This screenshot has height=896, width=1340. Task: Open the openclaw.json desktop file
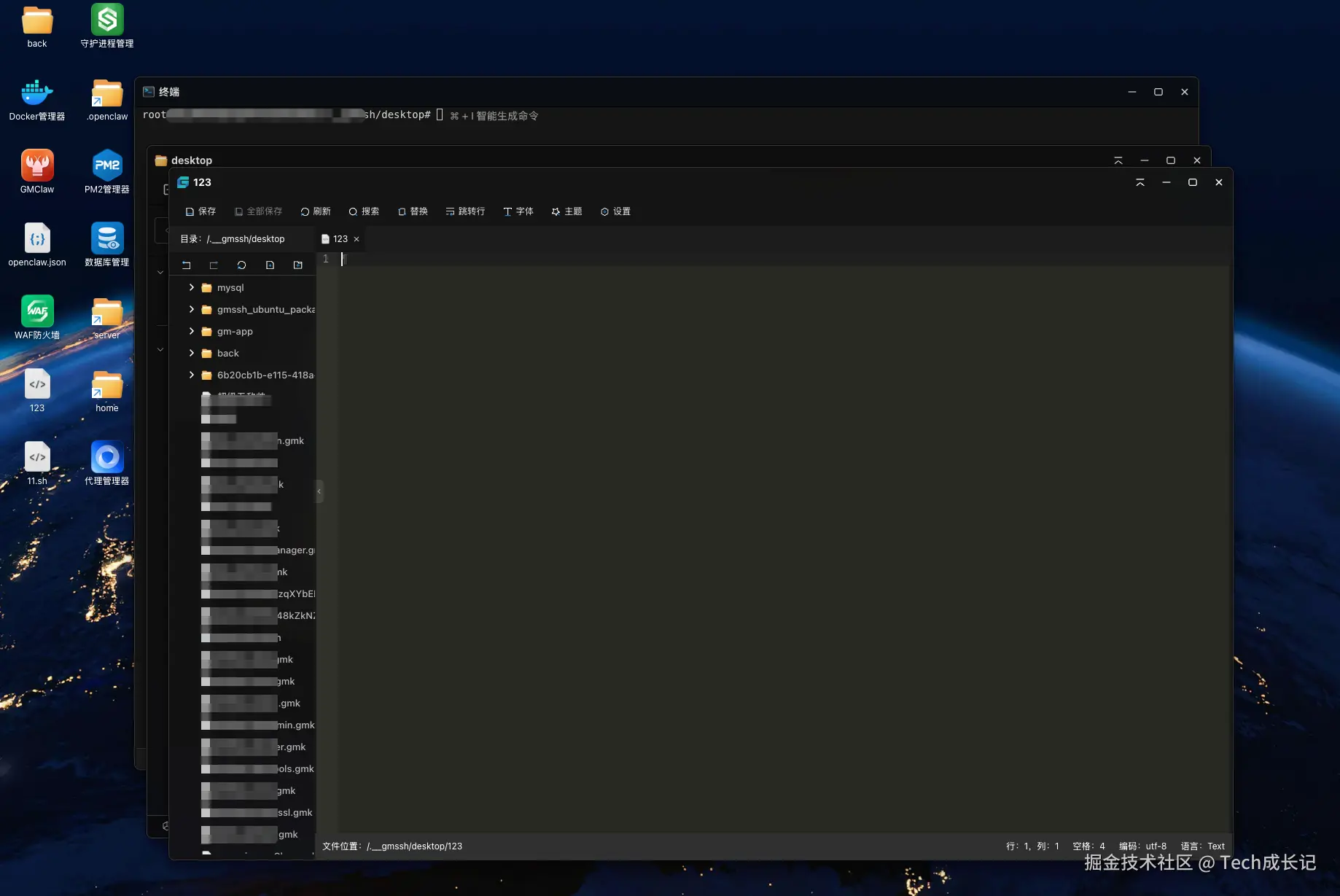coord(37,245)
